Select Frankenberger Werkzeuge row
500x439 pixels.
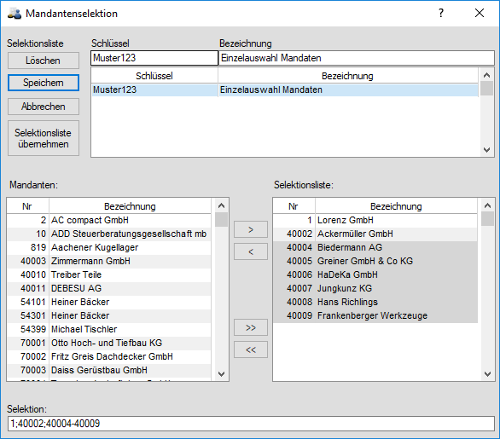[x=376, y=316]
